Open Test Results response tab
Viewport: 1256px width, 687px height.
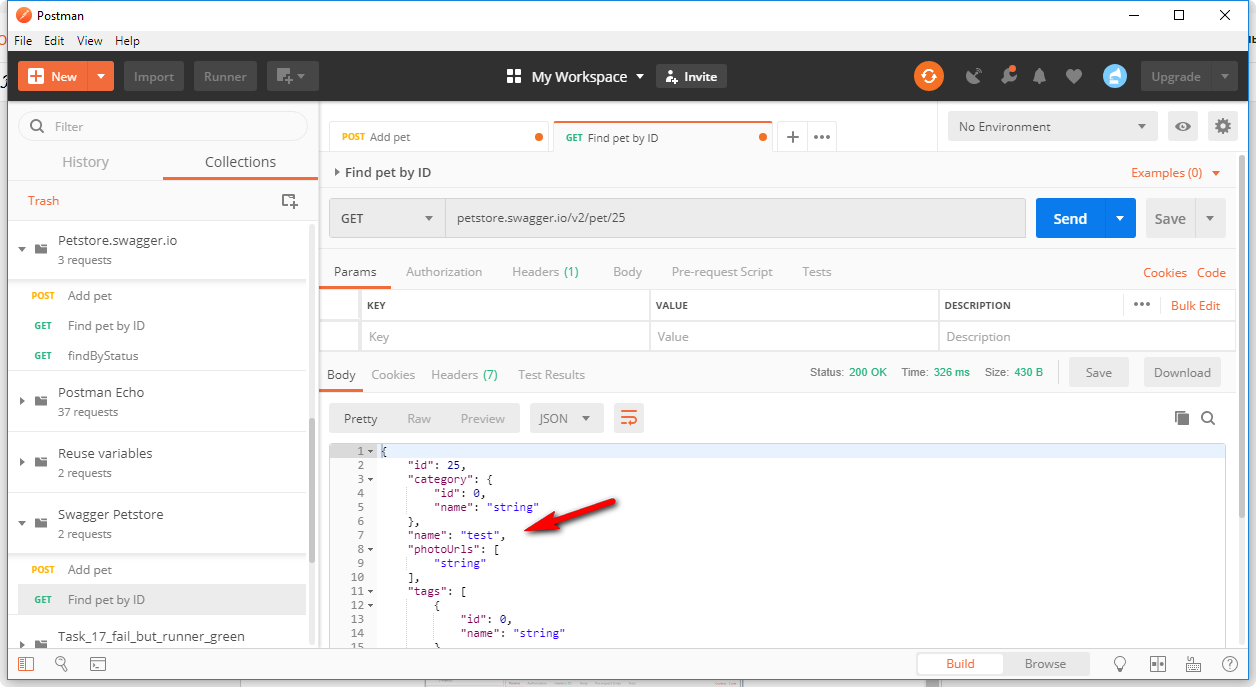(x=551, y=375)
